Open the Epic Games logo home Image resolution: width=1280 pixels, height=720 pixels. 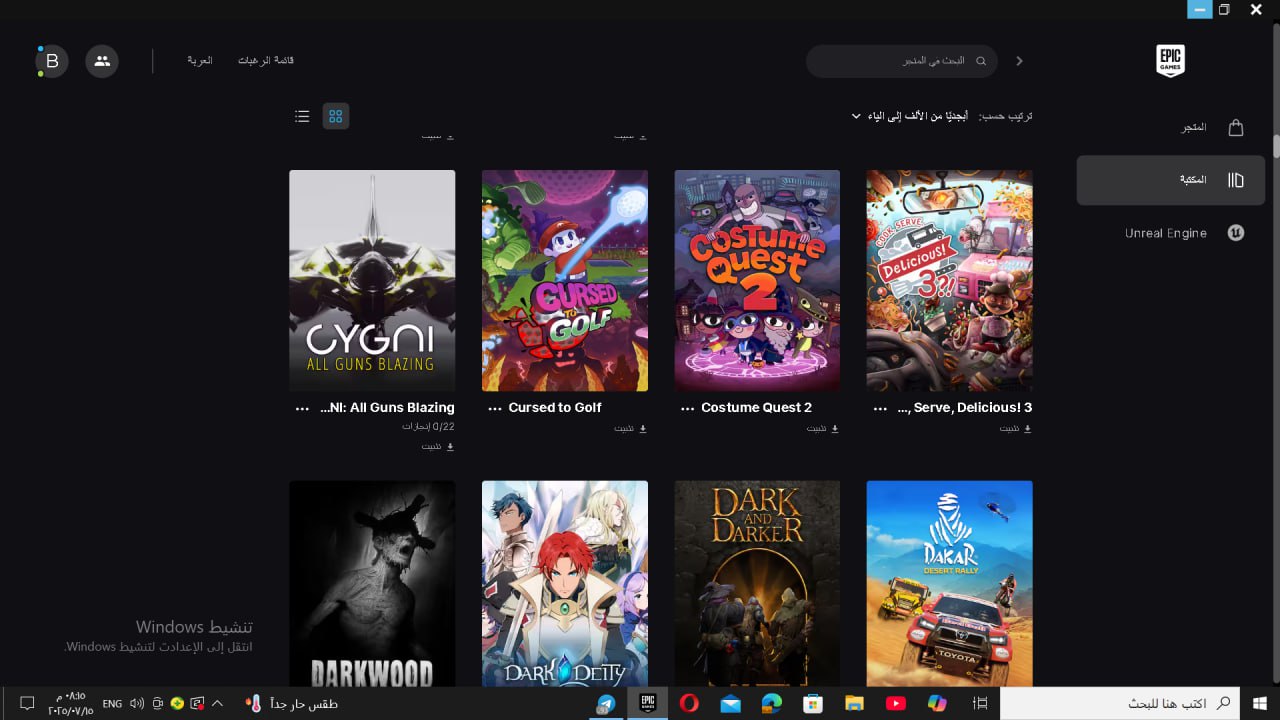click(x=1170, y=61)
